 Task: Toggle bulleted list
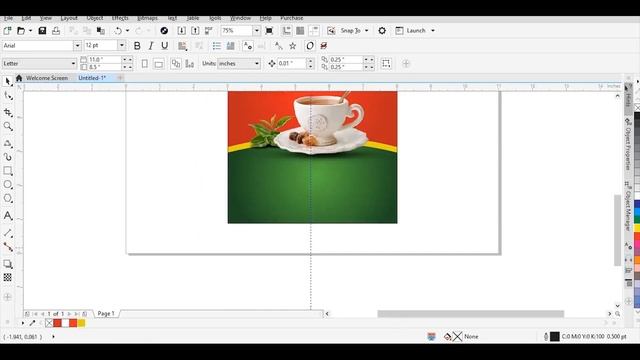coord(217,46)
